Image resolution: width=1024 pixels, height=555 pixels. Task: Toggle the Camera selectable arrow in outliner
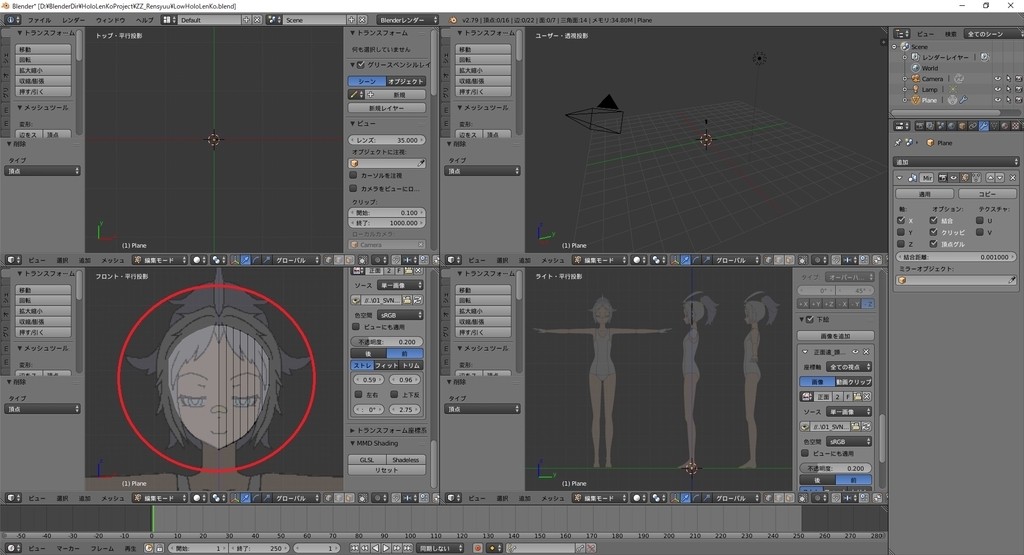(x=1009, y=78)
